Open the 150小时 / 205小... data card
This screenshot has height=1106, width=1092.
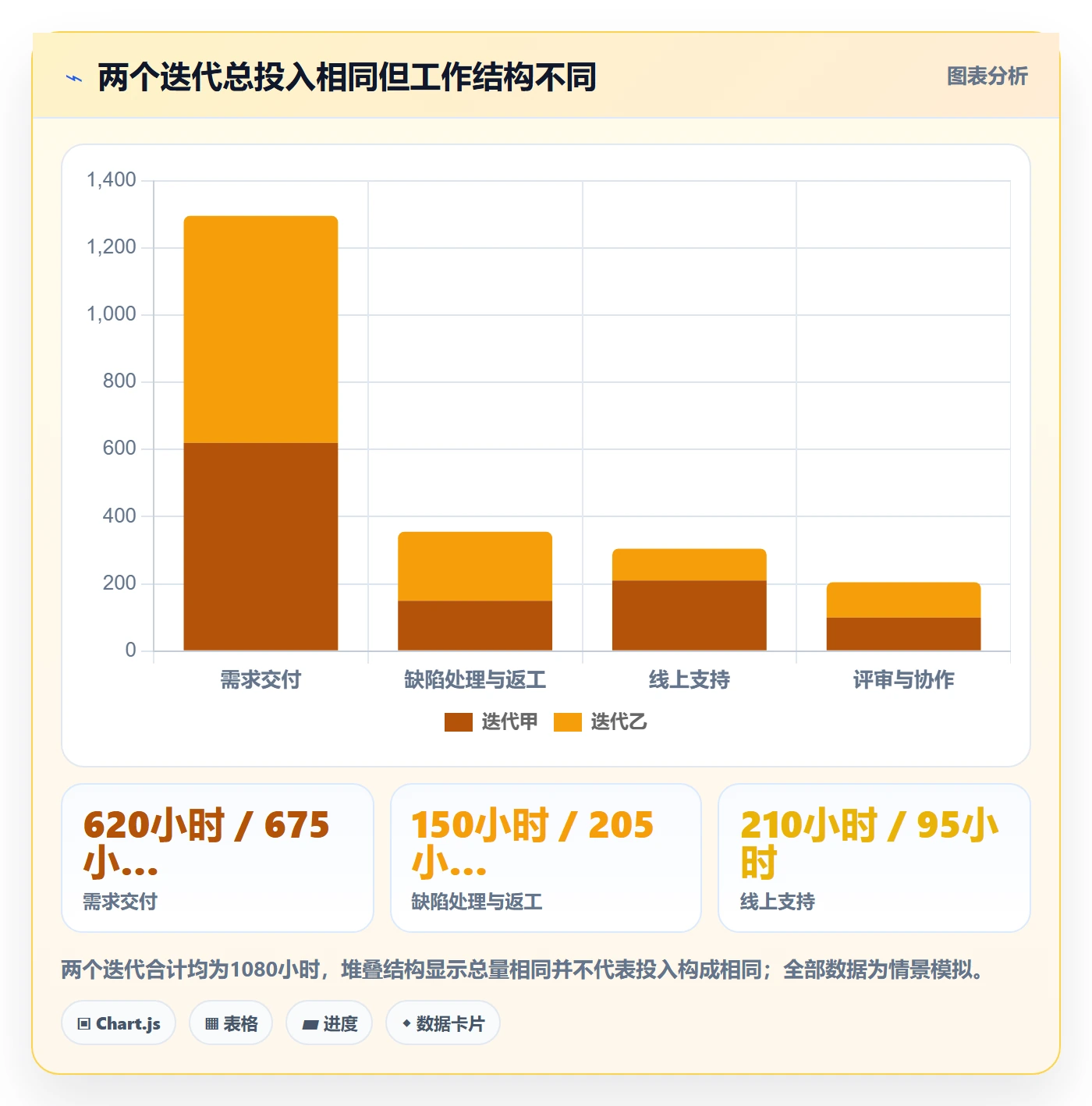click(x=546, y=858)
